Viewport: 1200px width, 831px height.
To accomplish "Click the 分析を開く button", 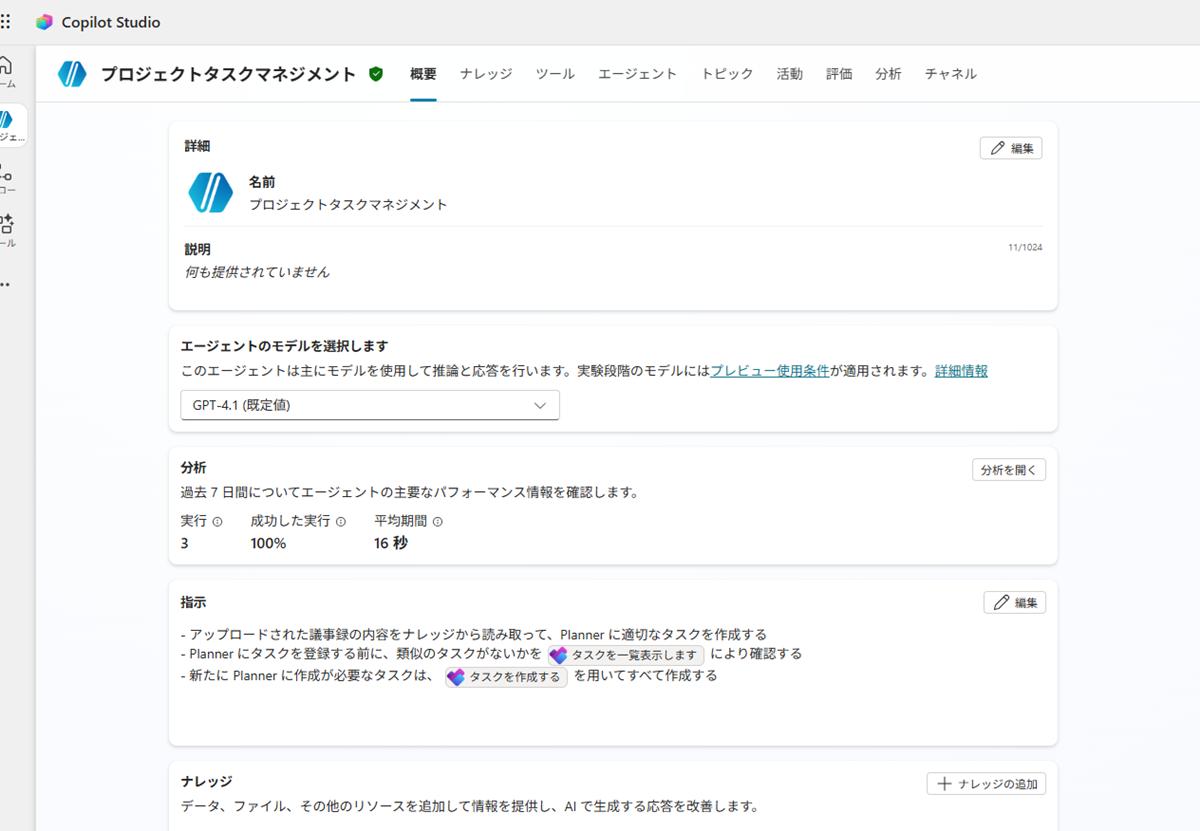I will pos(1008,469).
